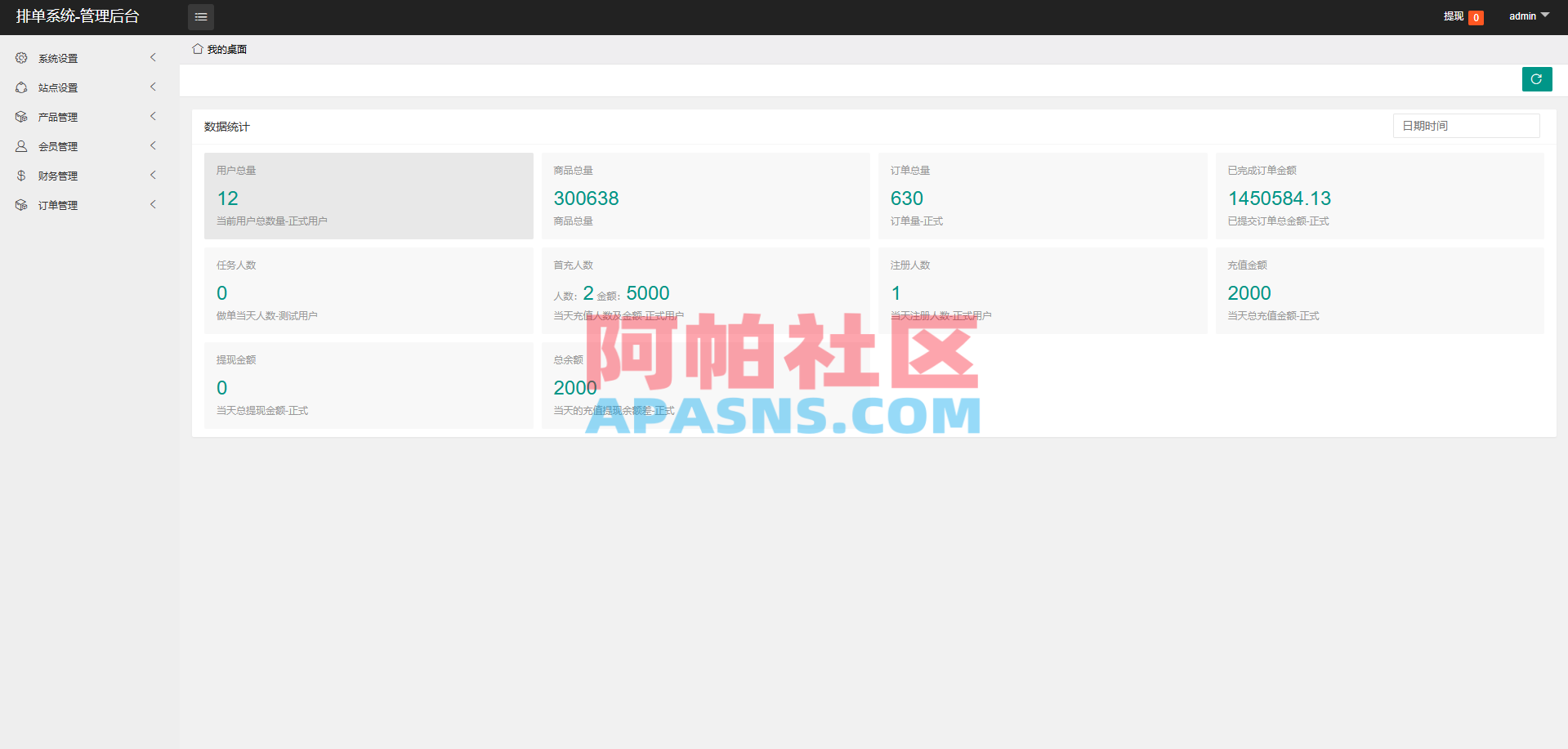Click the 站点设置 bell icon
Image resolution: width=1568 pixels, height=749 pixels.
click(x=20, y=87)
